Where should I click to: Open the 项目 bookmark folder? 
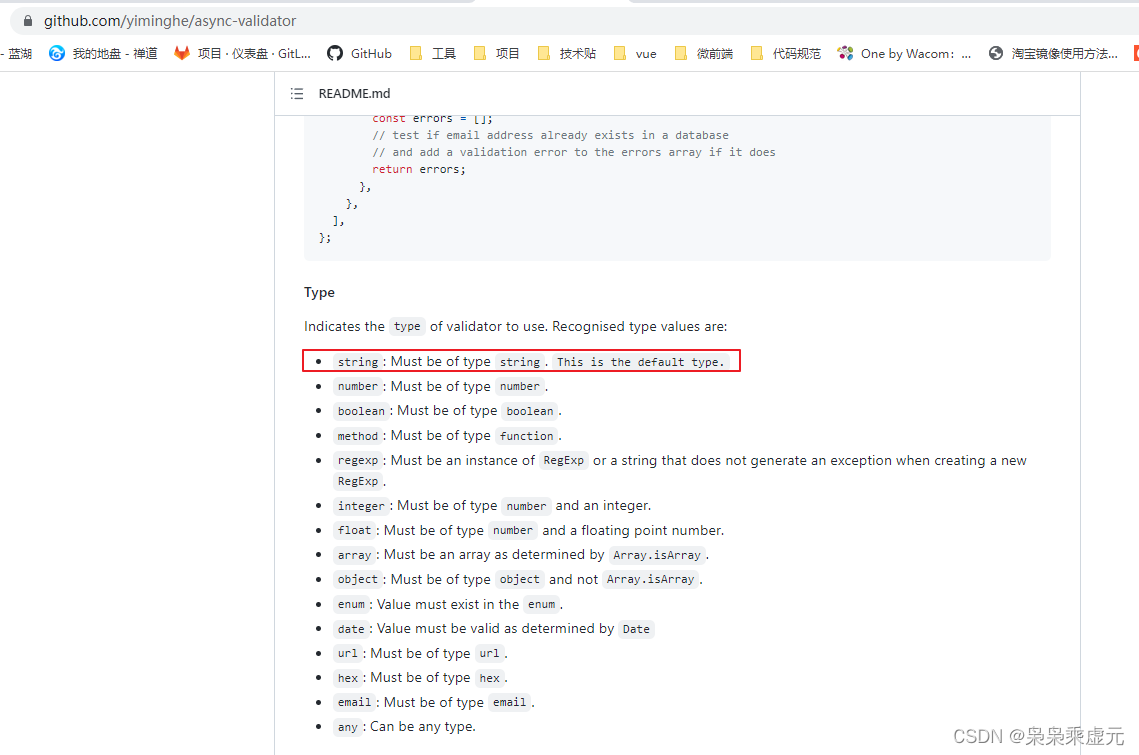pos(497,53)
